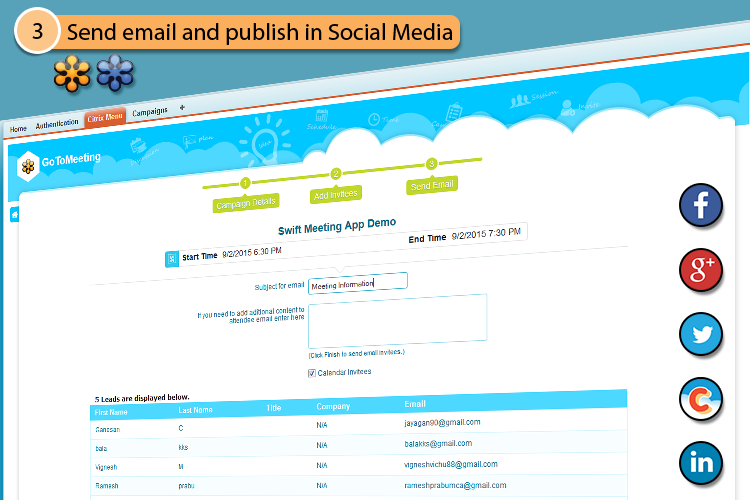Open the Authentication tab
Image resolution: width=750 pixels, height=500 pixels.
pyautogui.click(x=56, y=124)
